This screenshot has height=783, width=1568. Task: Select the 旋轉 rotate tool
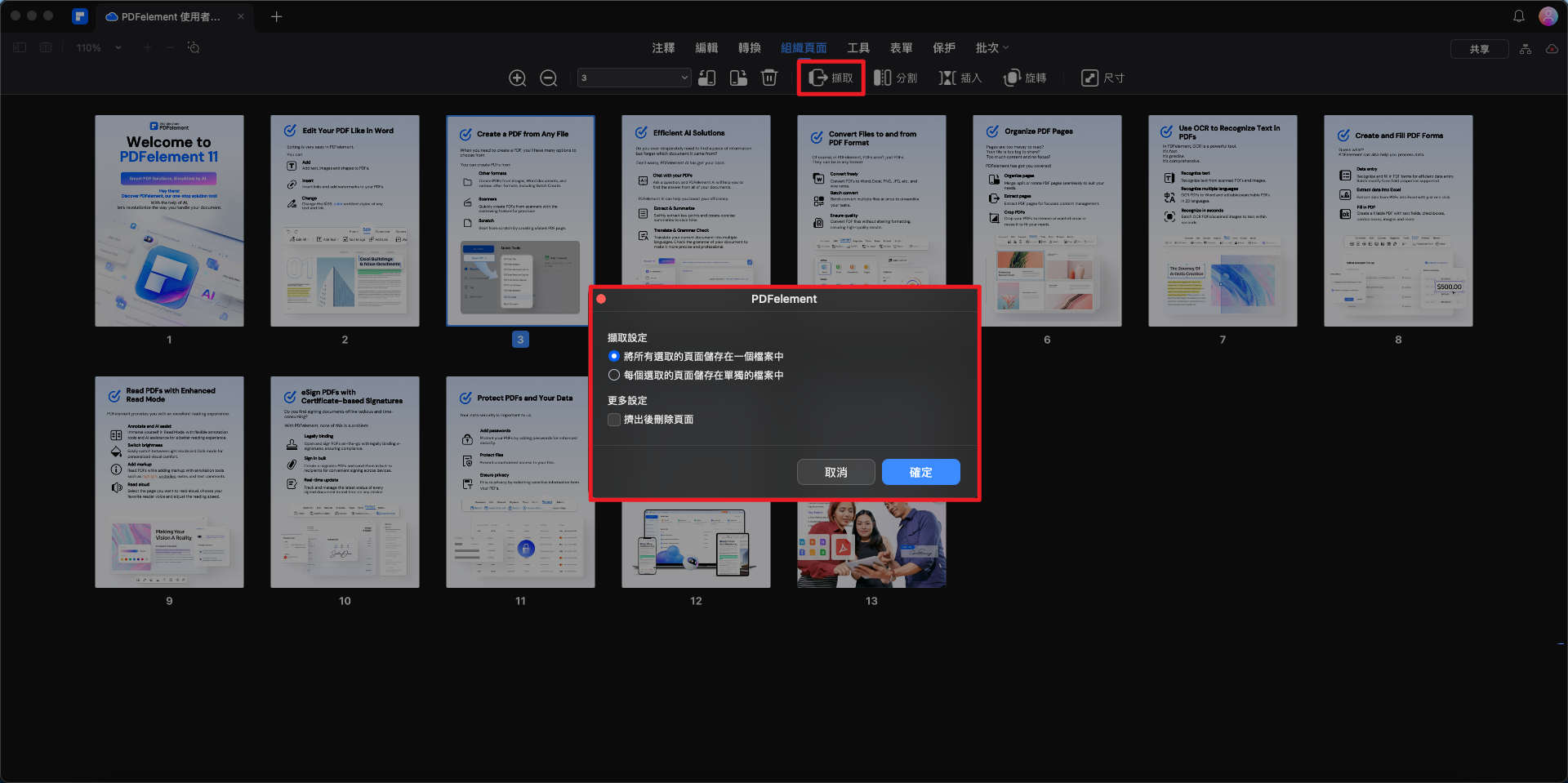(1025, 78)
